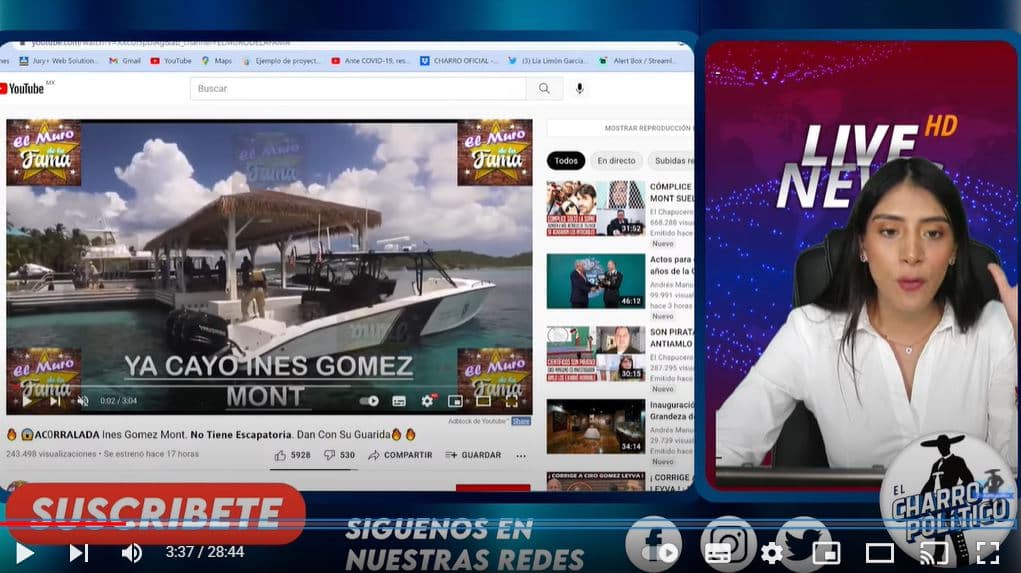Unmute the embedded video's muted speaker icon
Image resolution: width=1021 pixels, height=573 pixels.
tap(83, 401)
